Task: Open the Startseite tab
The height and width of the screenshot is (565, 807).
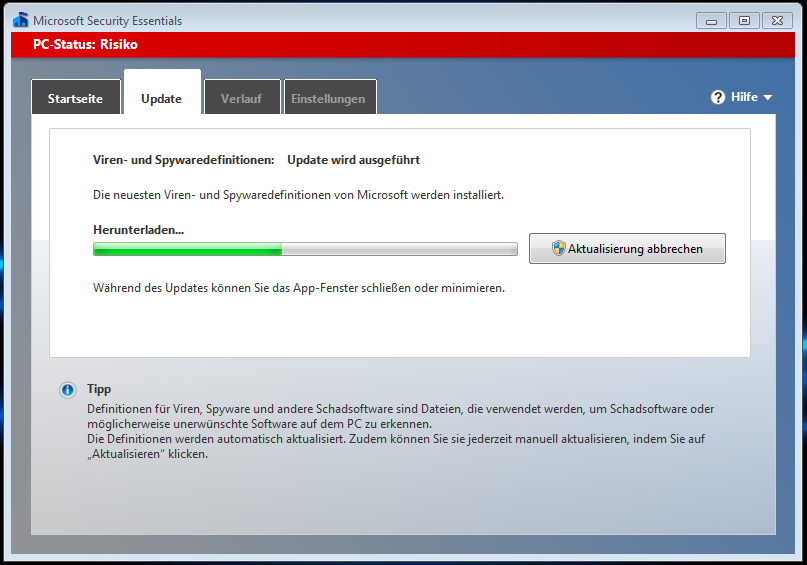Action: point(76,97)
